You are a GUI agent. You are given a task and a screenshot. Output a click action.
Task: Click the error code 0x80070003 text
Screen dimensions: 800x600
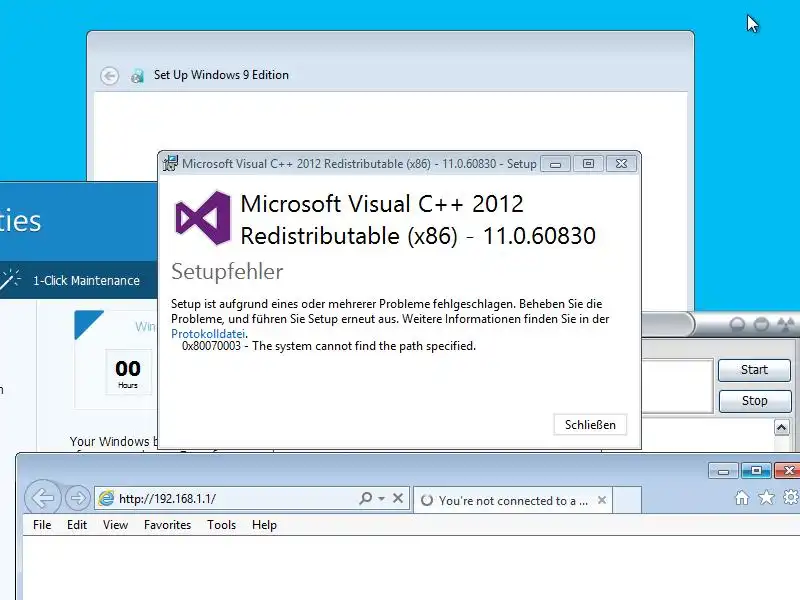coord(211,346)
